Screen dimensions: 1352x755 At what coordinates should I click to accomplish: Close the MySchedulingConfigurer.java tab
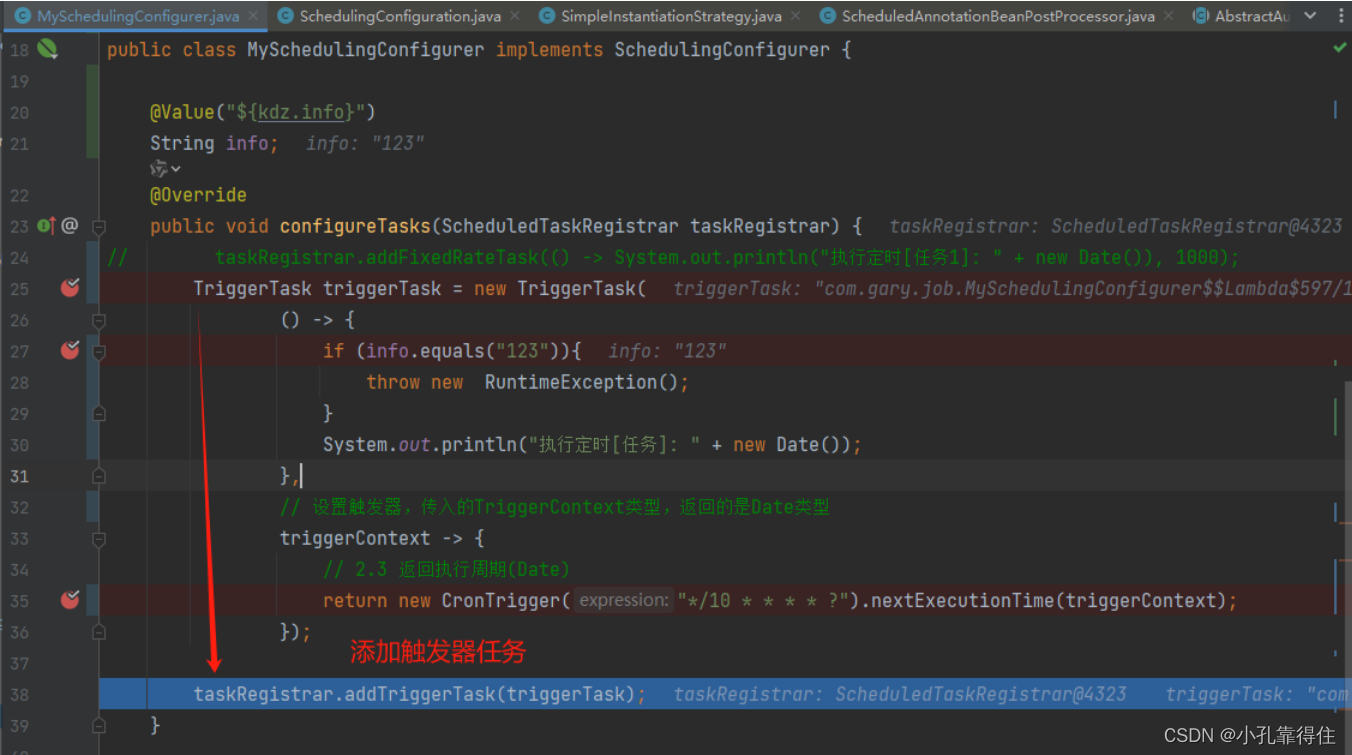[x=254, y=16]
